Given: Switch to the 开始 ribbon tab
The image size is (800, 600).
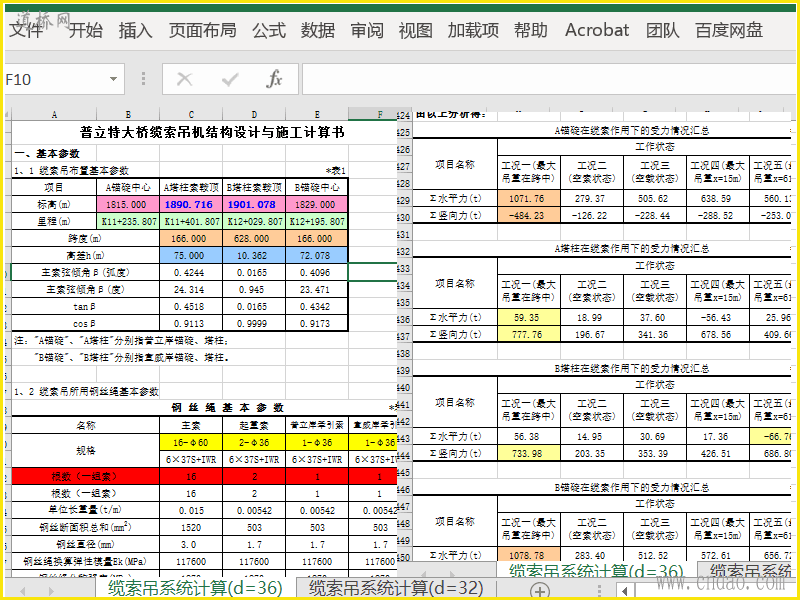Looking at the screenshot, I should pyautogui.click(x=85, y=30).
